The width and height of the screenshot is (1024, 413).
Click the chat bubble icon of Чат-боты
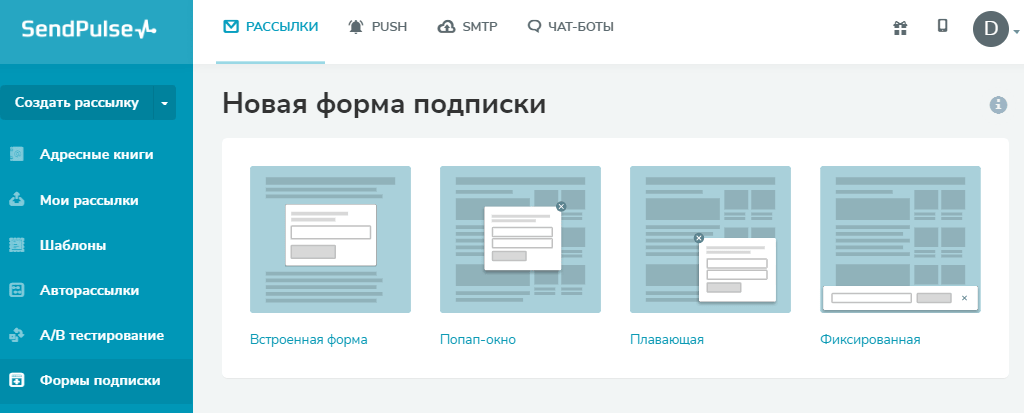[534, 27]
